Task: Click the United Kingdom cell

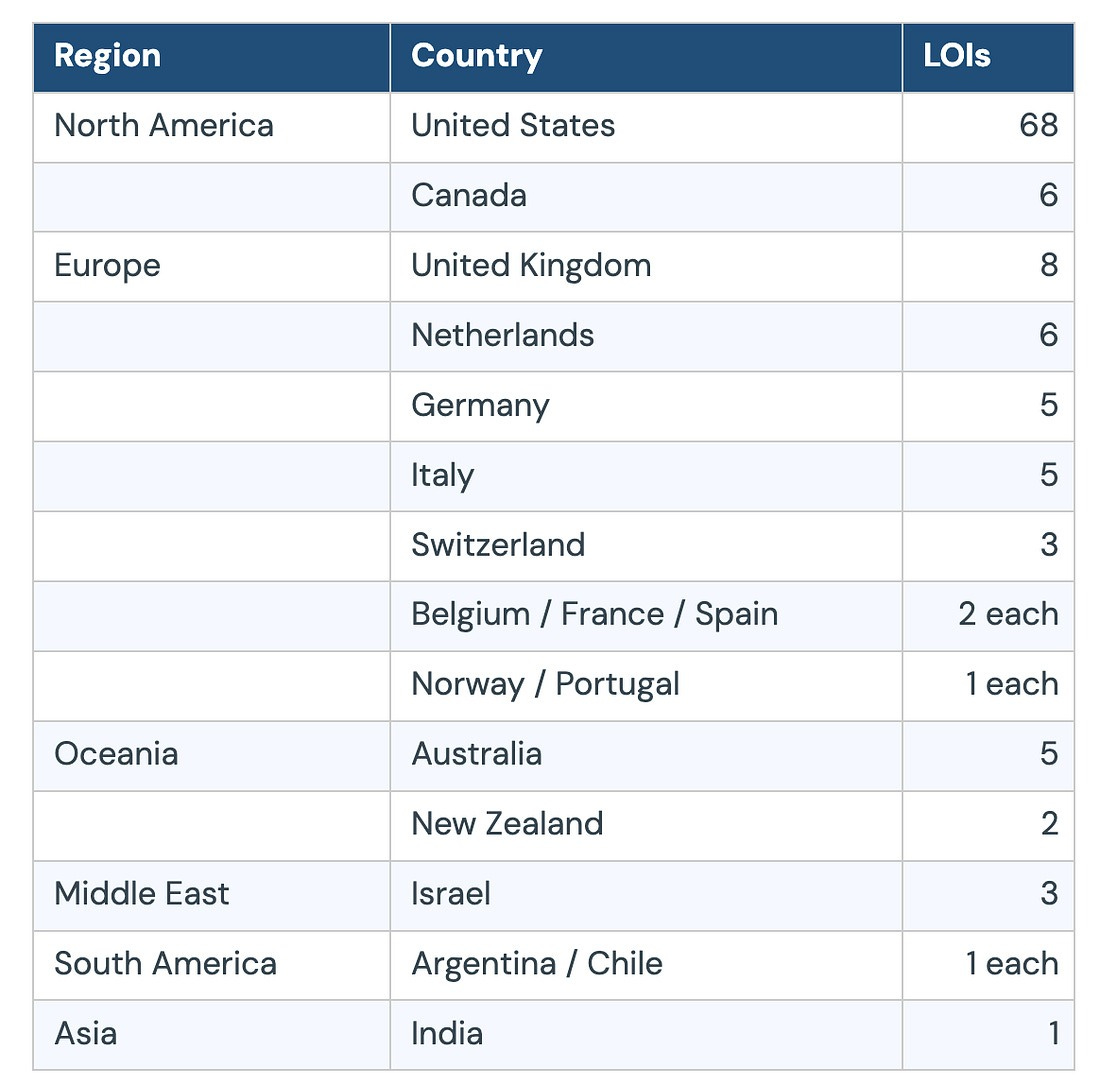Action: tap(646, 267)
